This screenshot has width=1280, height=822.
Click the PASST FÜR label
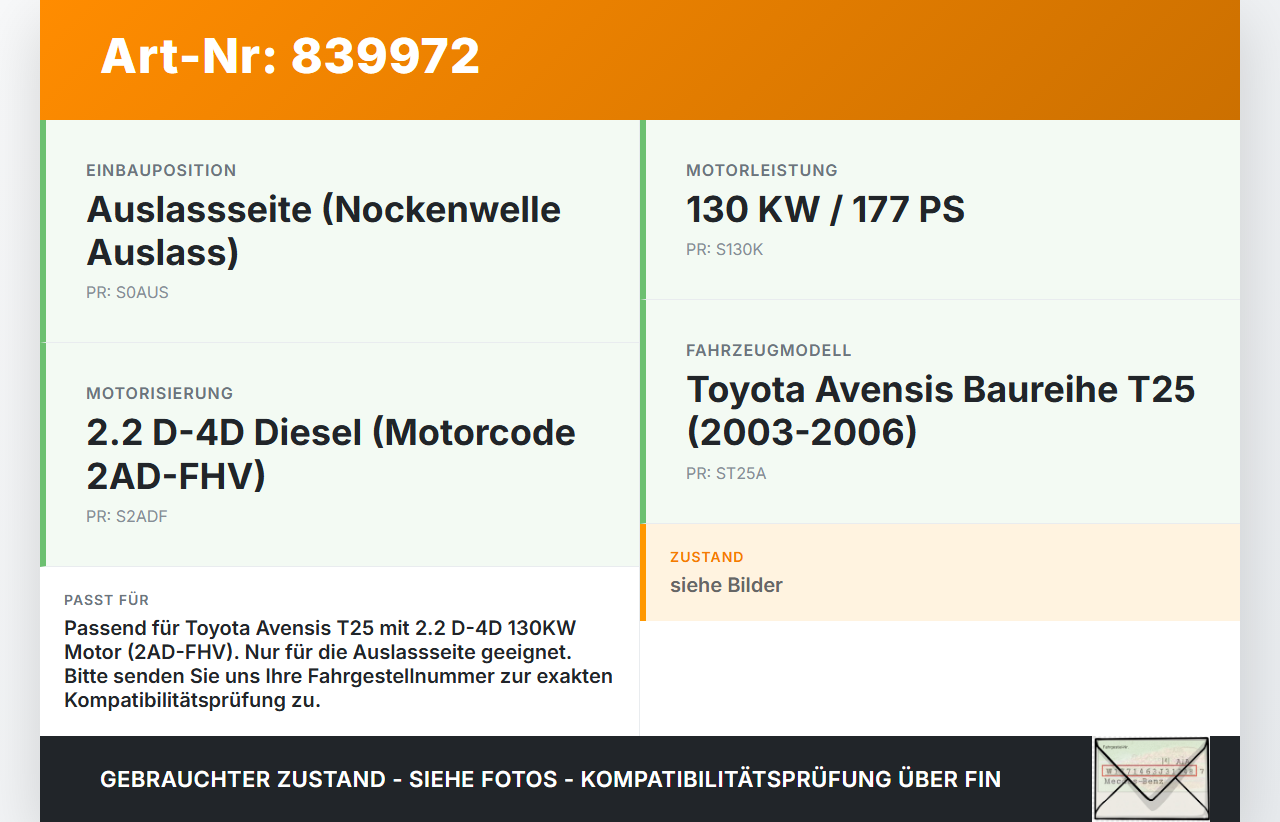coord(107,600)
